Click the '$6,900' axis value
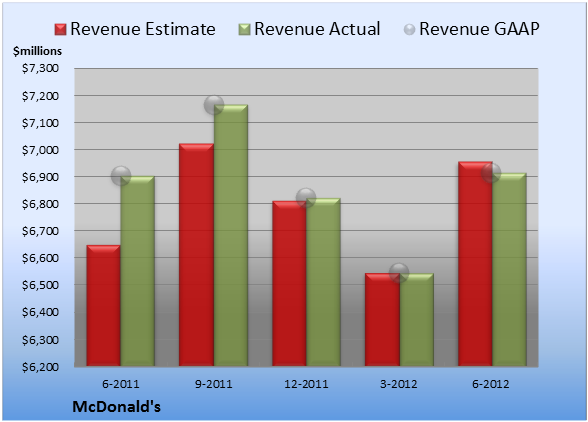Viewport: 588px width, 422px height. (40, 177)
